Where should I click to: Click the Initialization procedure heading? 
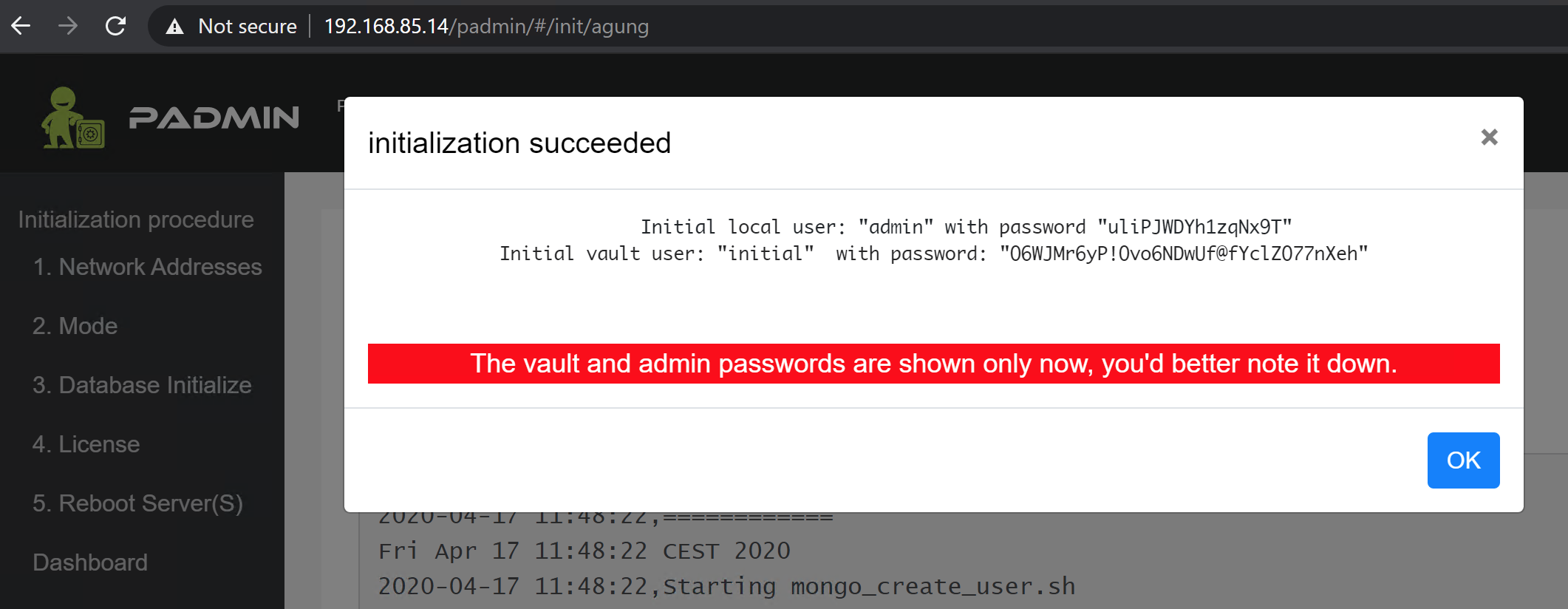[x=136, y=220]
